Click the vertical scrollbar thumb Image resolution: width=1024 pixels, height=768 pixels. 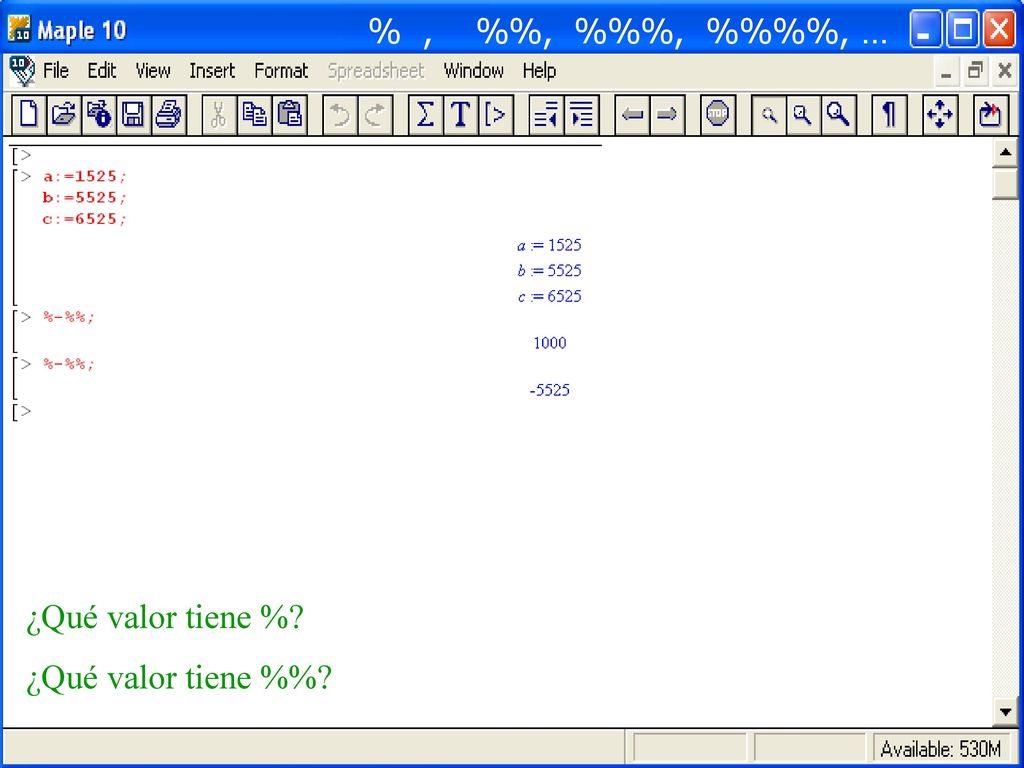pyautogui.click(x=1005, y=183)
